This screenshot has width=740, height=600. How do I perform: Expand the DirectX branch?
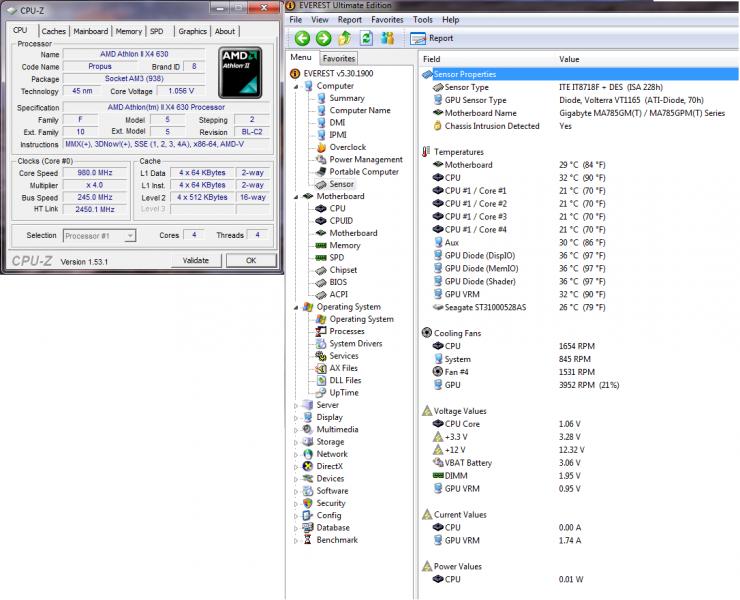296,467
